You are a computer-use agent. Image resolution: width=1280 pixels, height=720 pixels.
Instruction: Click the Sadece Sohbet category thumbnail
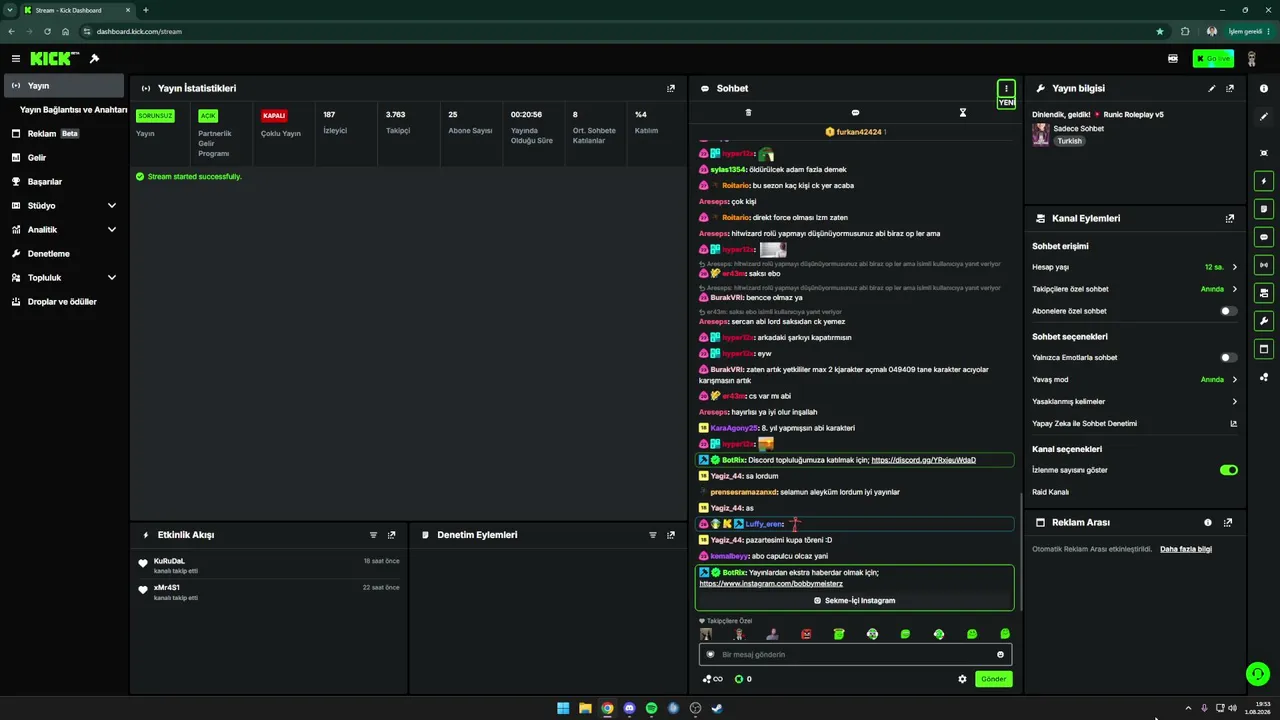[x=1041, y=135]
